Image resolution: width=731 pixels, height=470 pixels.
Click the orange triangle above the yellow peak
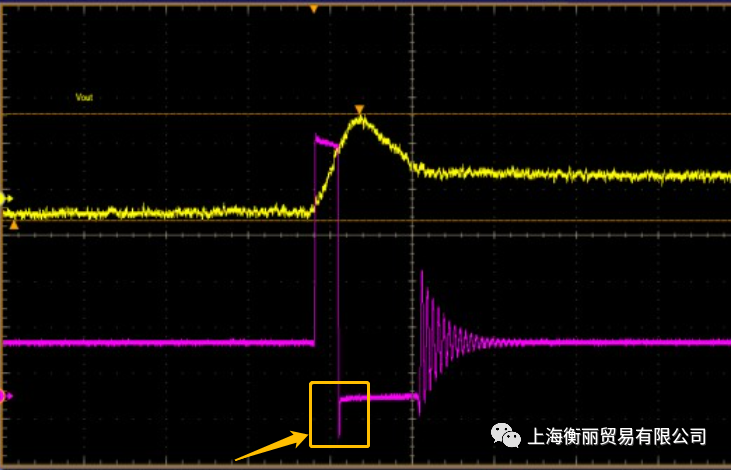(360, 110)
